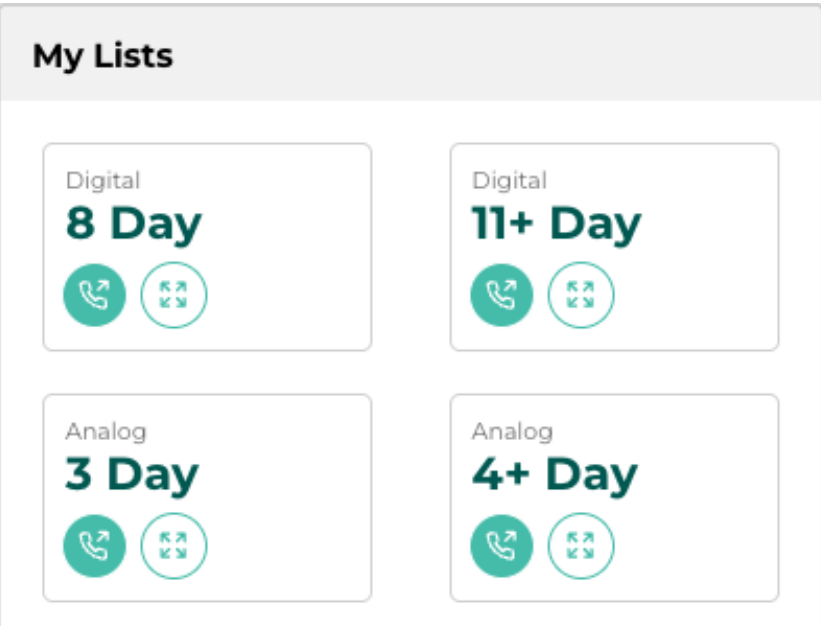Click the "My Lists" panel heading

coord(103,56)
